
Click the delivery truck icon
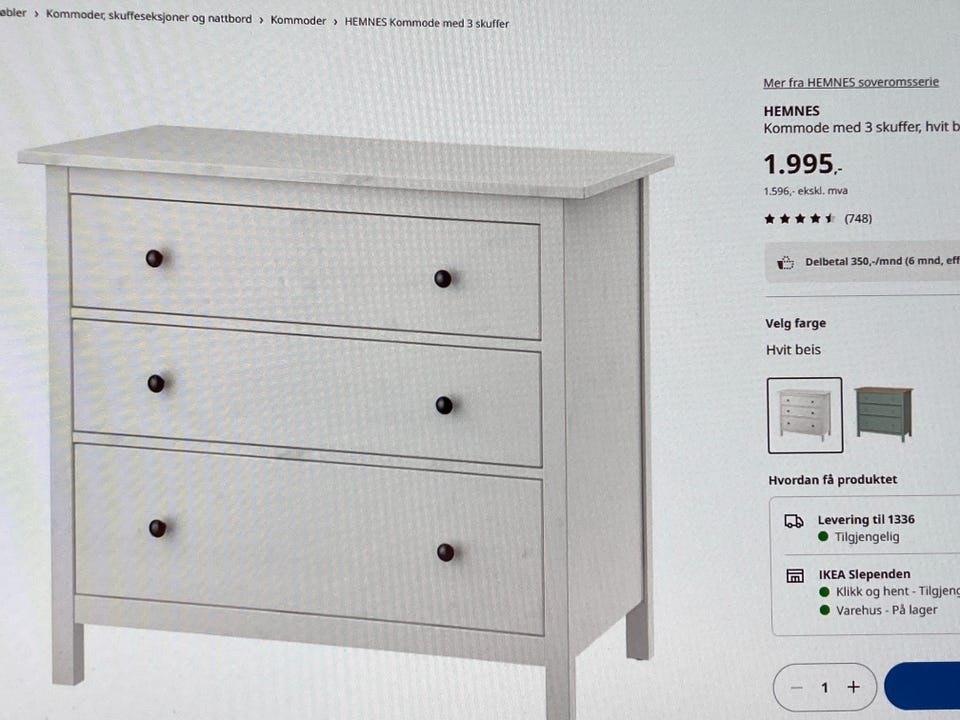tap(794, 522)
